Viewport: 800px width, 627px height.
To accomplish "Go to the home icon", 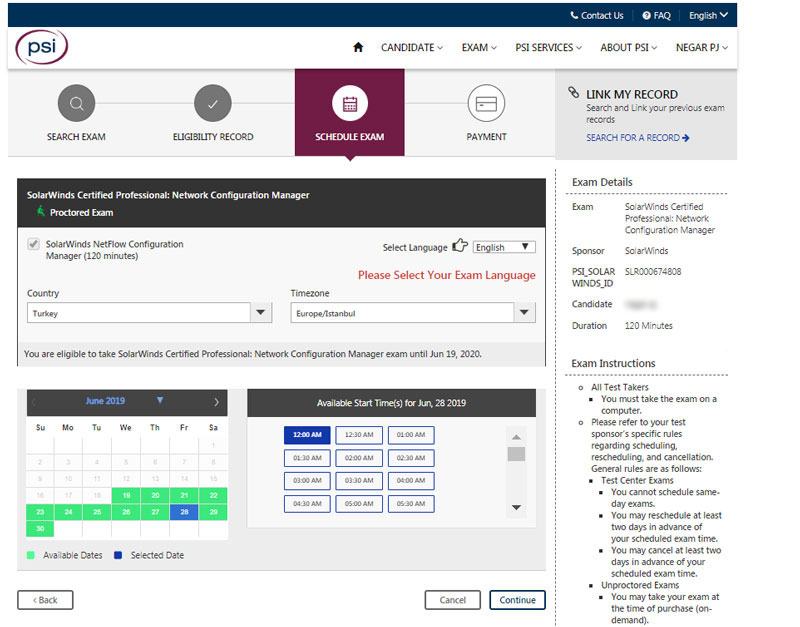I will click(x=358, y=47).
